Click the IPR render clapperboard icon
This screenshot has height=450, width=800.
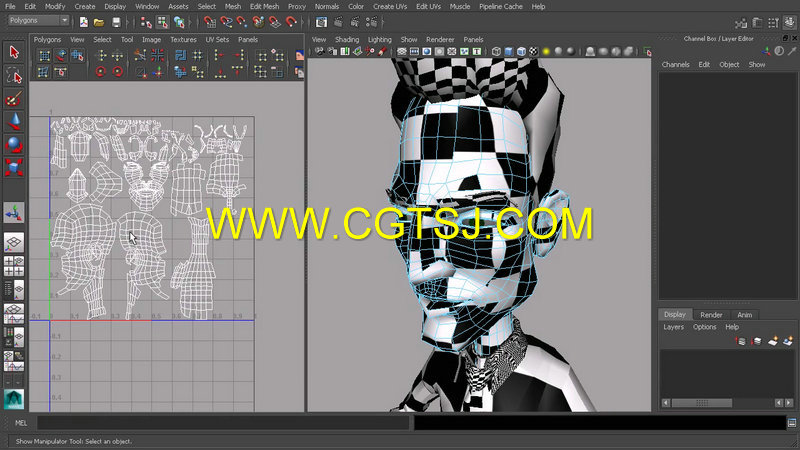355,22
